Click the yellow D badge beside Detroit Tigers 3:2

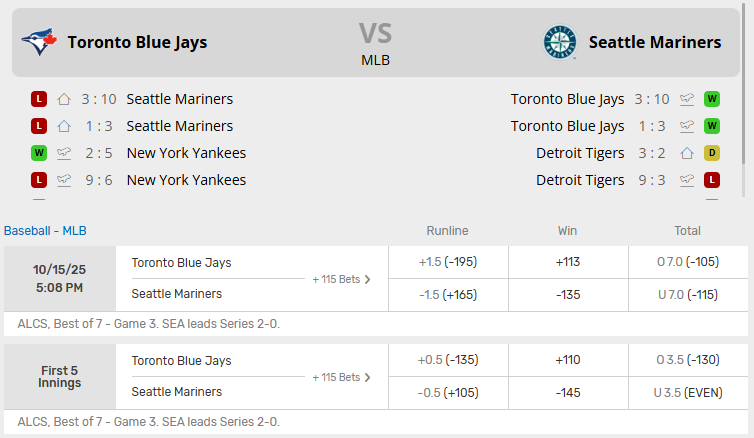(712, 153)
